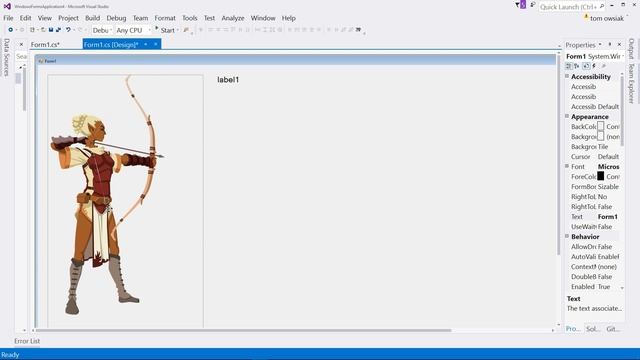Click the Navigate Backward toolbar icon
The height and width of the screenshot is (360, 640).
(x=11, y=30)
